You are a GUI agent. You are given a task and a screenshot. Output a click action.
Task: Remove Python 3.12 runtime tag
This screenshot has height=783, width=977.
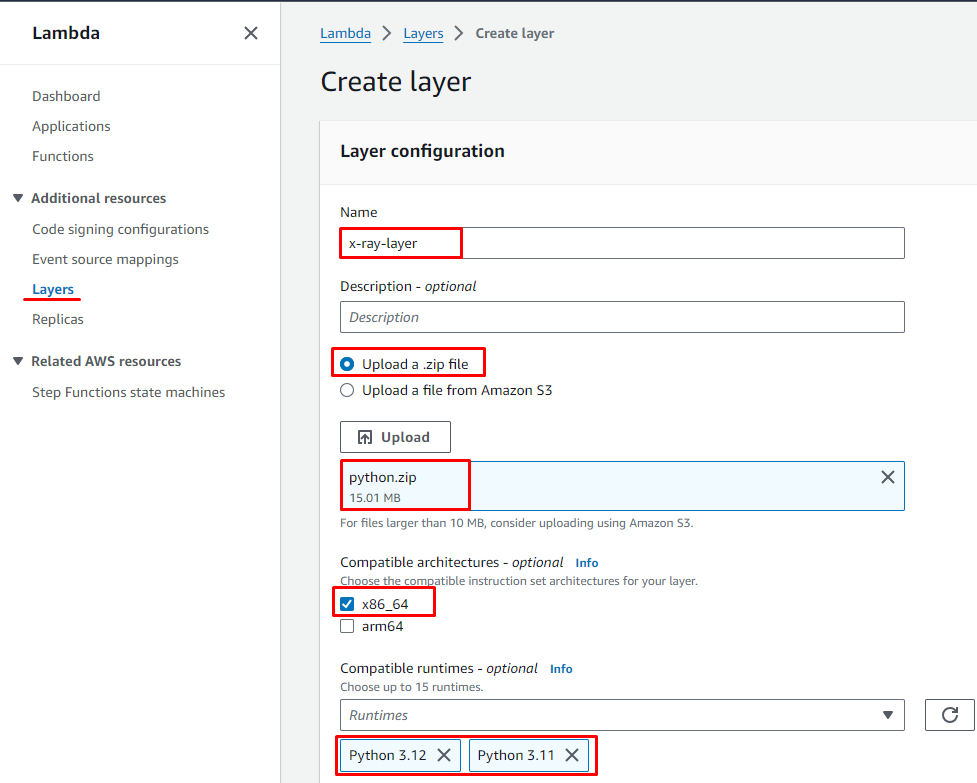[444, 755]
